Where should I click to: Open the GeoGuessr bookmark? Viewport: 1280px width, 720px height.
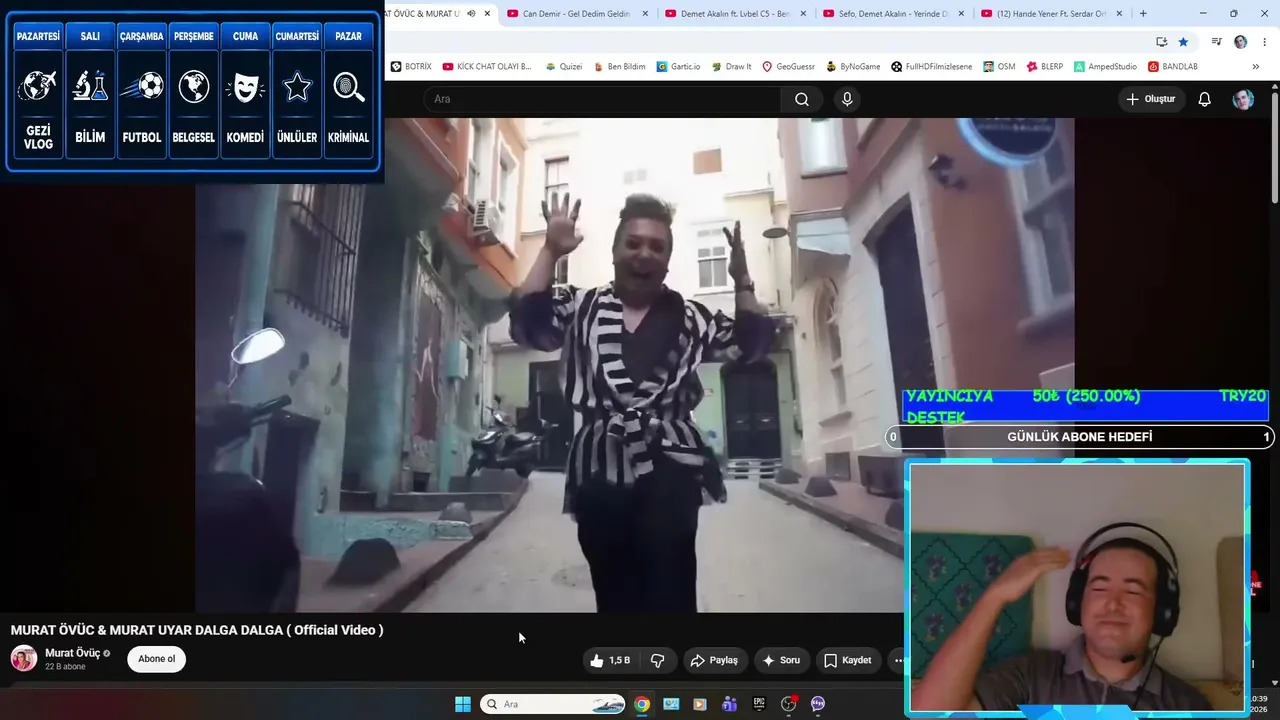[788, 67]
